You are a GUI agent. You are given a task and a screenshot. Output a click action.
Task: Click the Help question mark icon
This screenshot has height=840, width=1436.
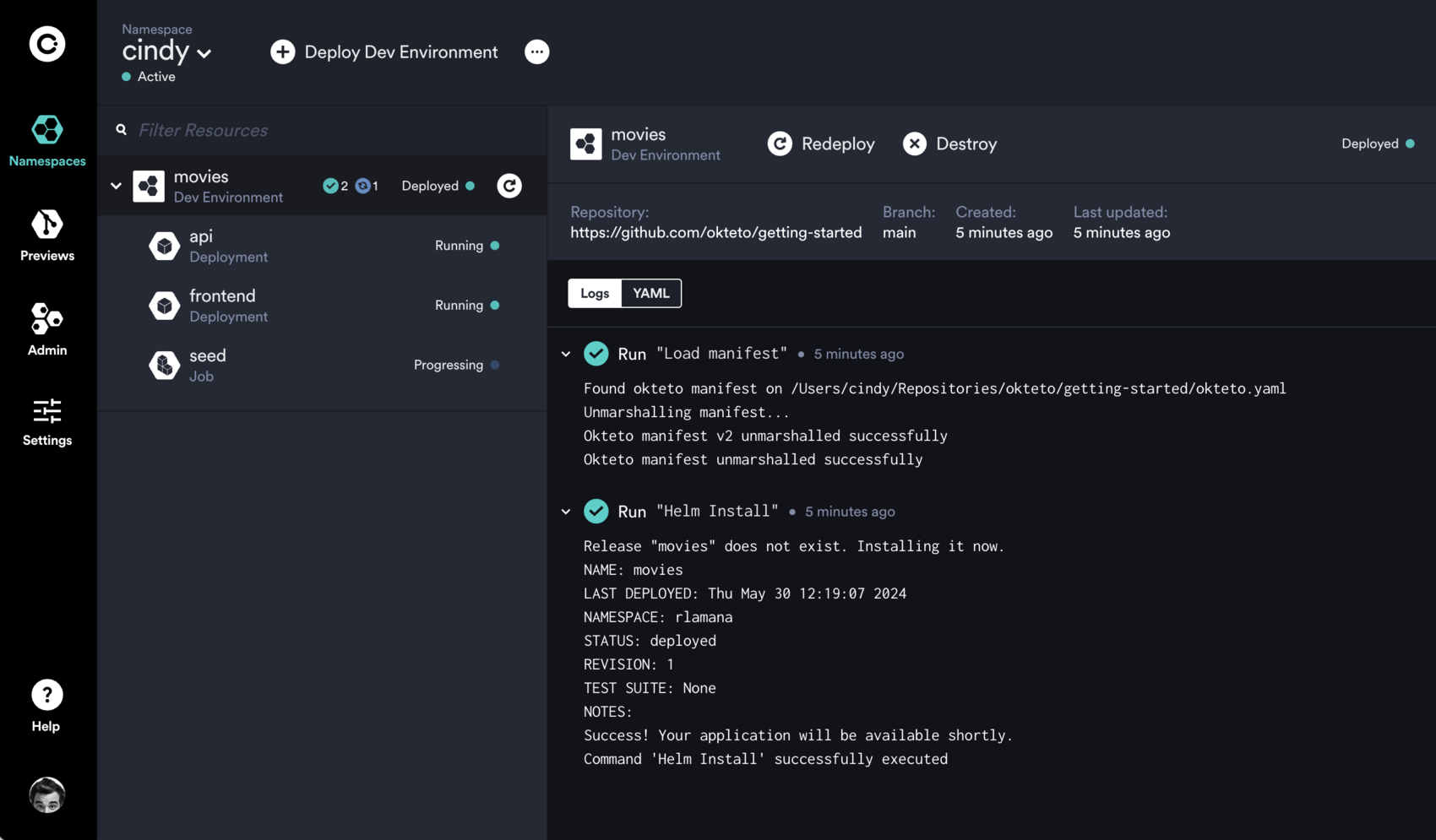(x=46, y=696)
